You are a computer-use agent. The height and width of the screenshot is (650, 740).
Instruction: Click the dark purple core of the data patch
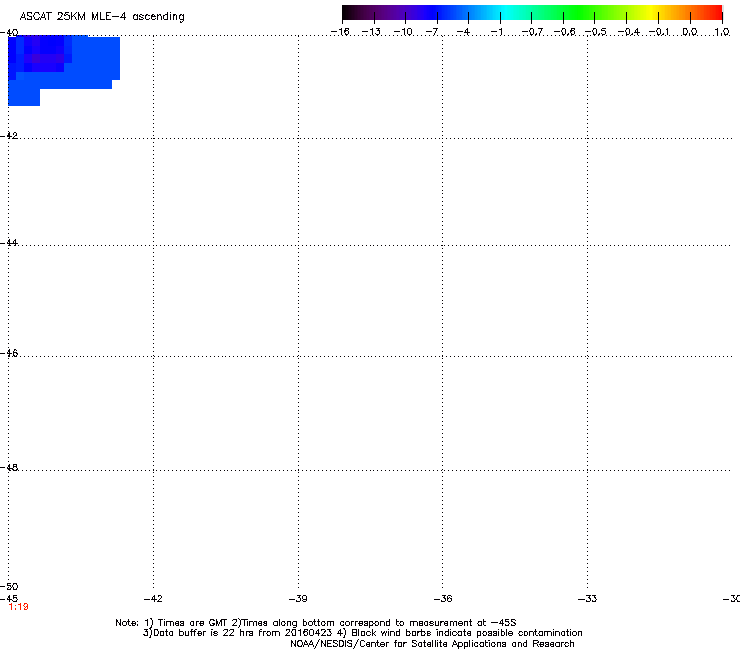[x=44, y=59]
